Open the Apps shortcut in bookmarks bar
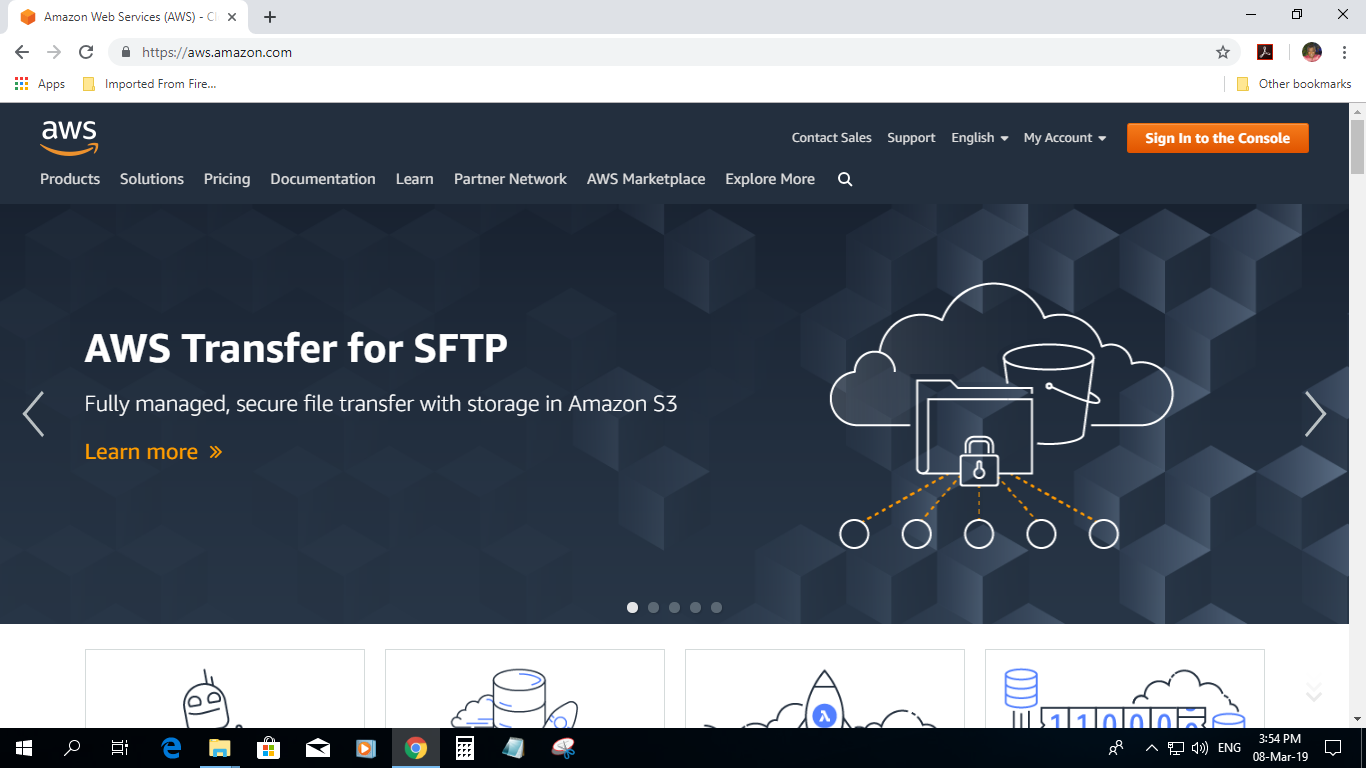The height and width of the screenshot is (768, 1366). (40, 84)
